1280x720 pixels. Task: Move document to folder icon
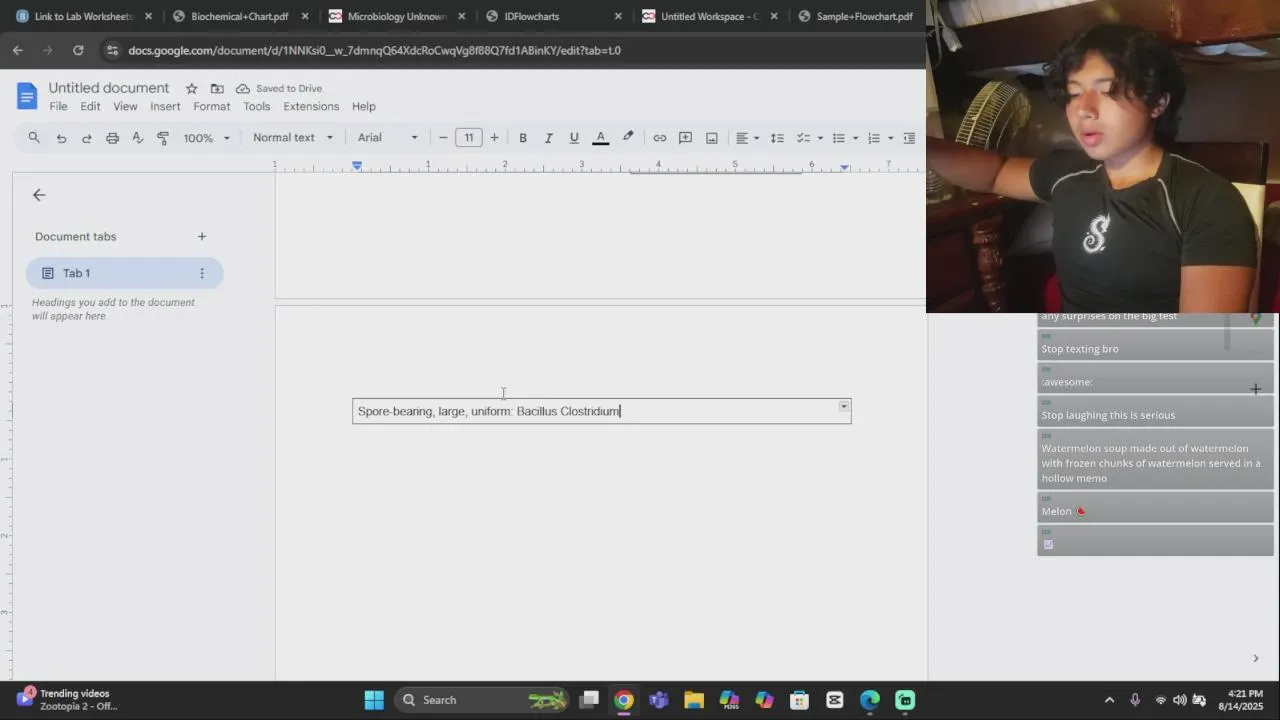(217, 88)
